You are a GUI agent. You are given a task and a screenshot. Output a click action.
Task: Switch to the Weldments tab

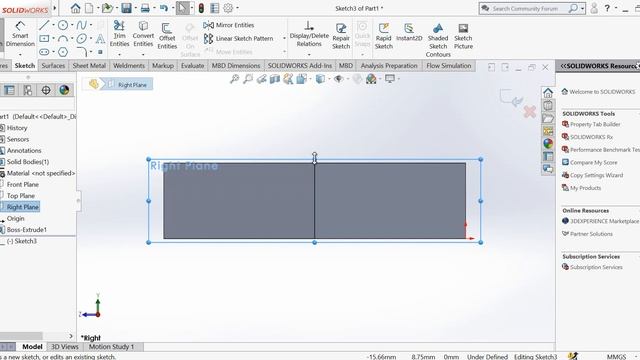(x=129, y=65)
